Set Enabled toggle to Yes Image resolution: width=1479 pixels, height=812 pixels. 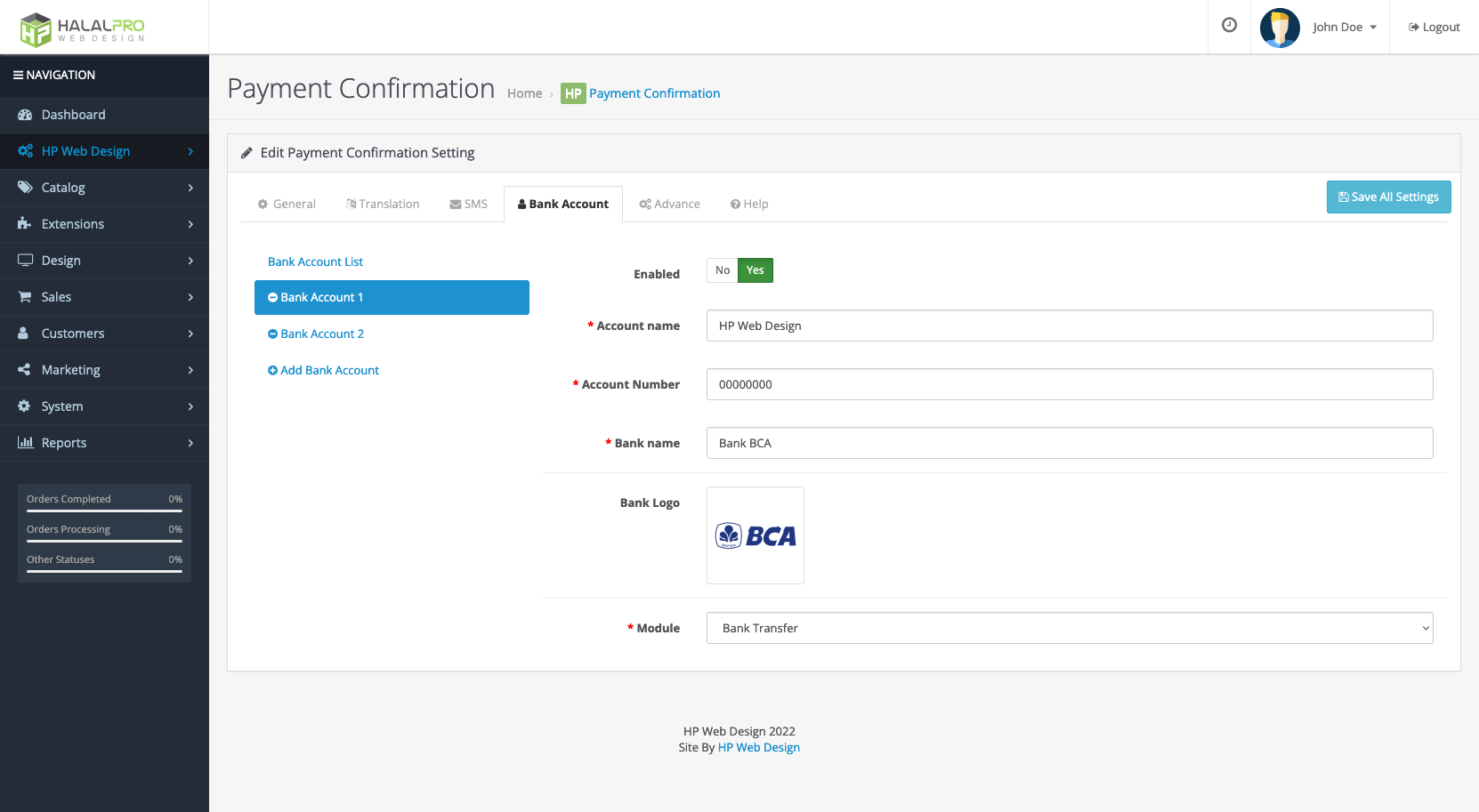pos(756,270)
